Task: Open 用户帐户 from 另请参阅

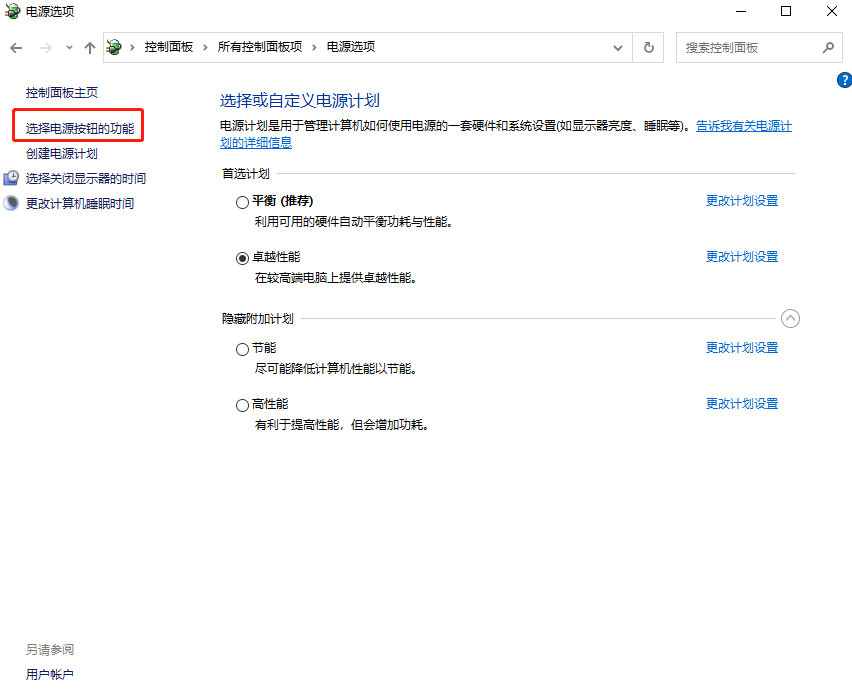Action: tap(49, 674)
